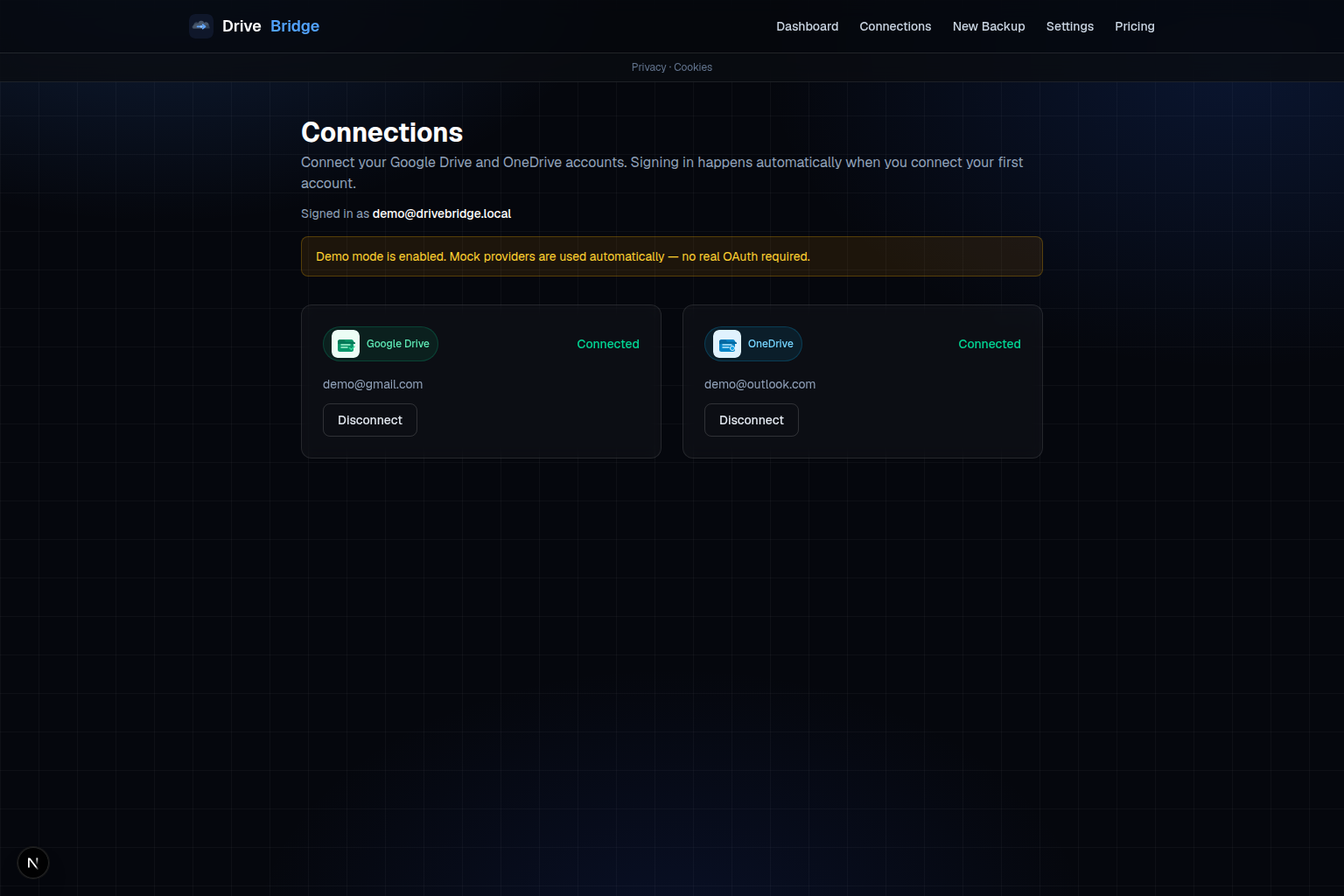Open the Cookies link
The height and width of the screenshot is (896, 1344).
(693, 67)
